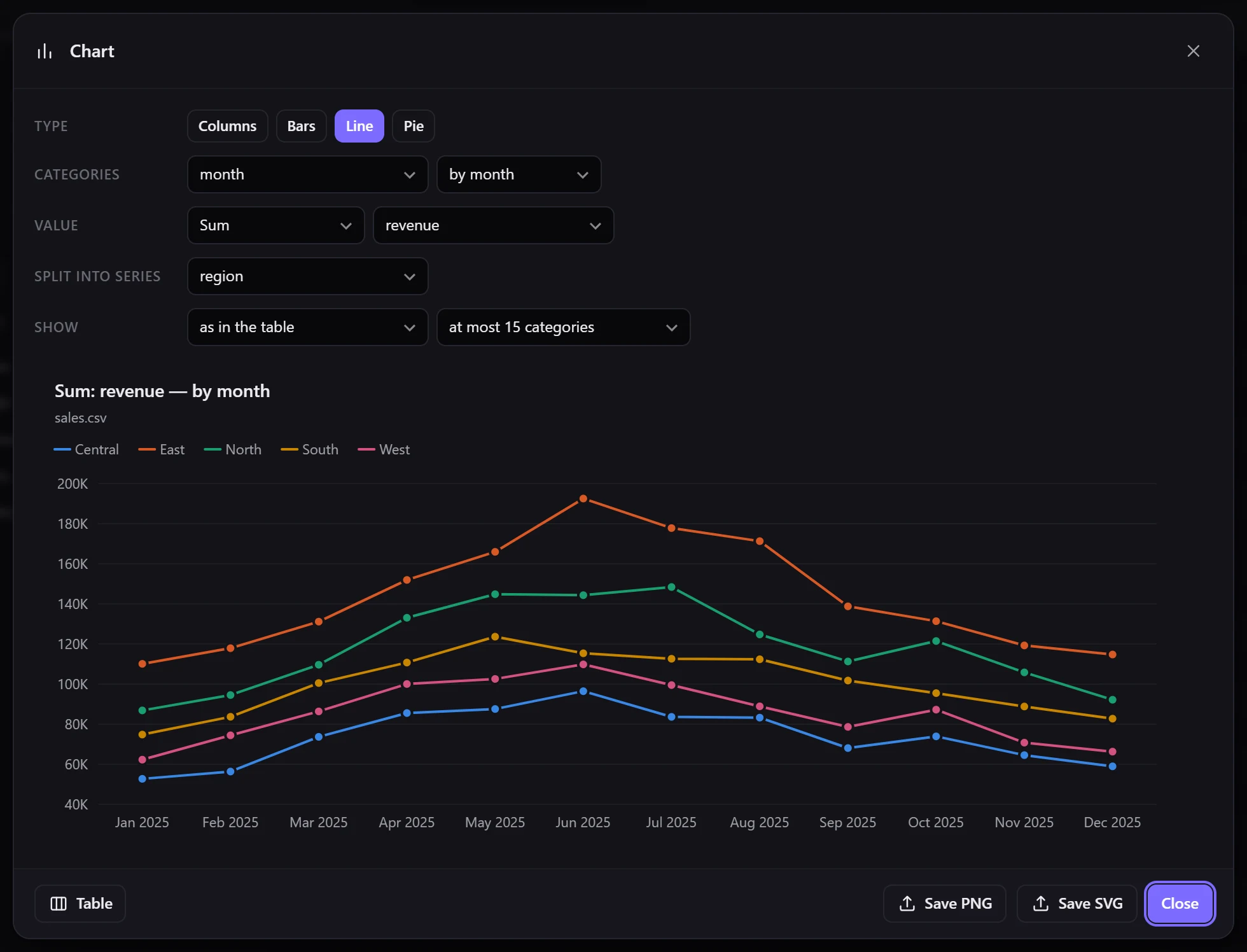1247x952 pixels.
Task: Open the revenue value field dropdown
Action: click(x=494, y=225)
